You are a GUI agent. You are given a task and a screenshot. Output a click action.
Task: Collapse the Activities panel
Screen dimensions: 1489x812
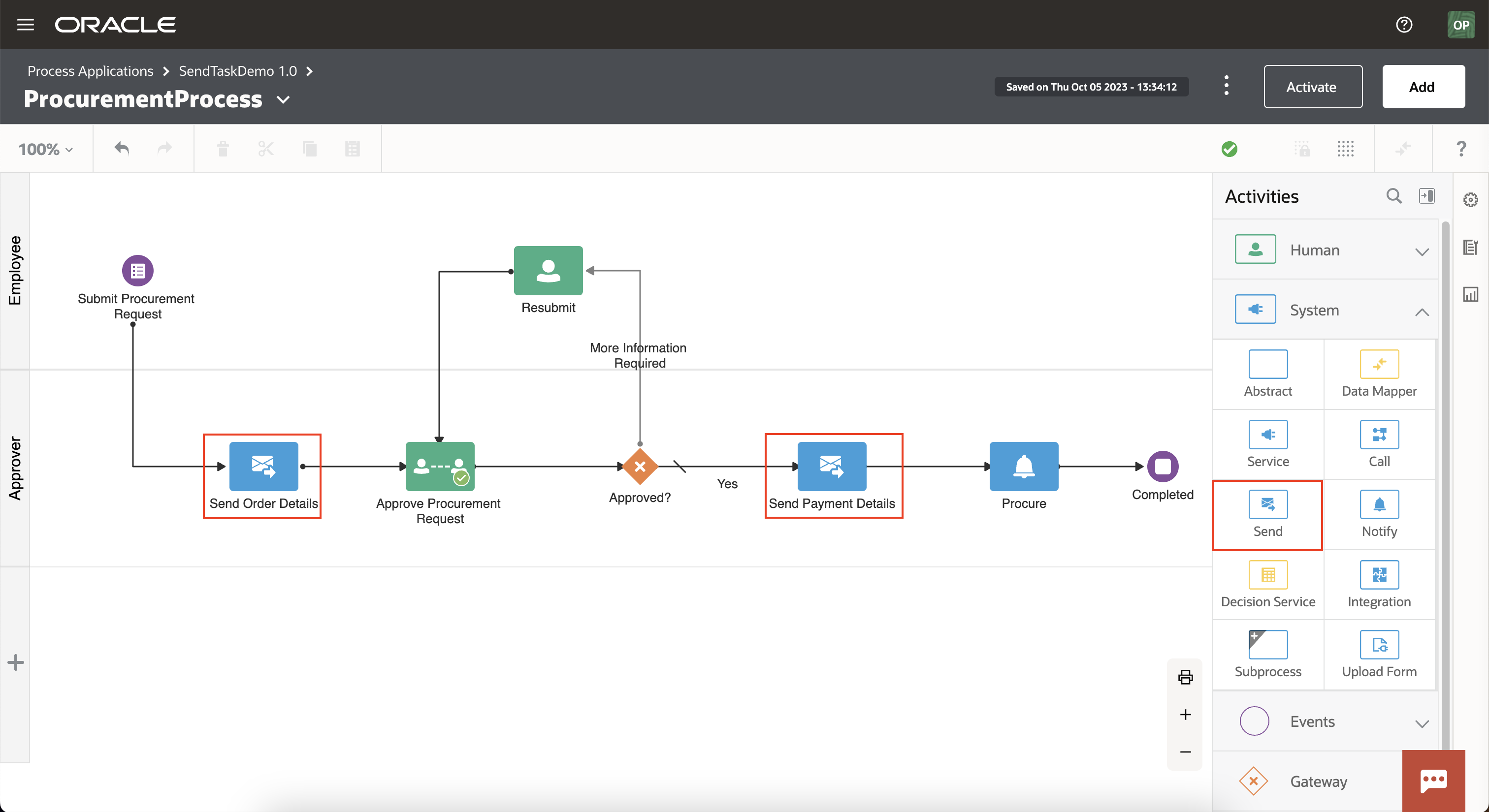(x=1427, y=196)
